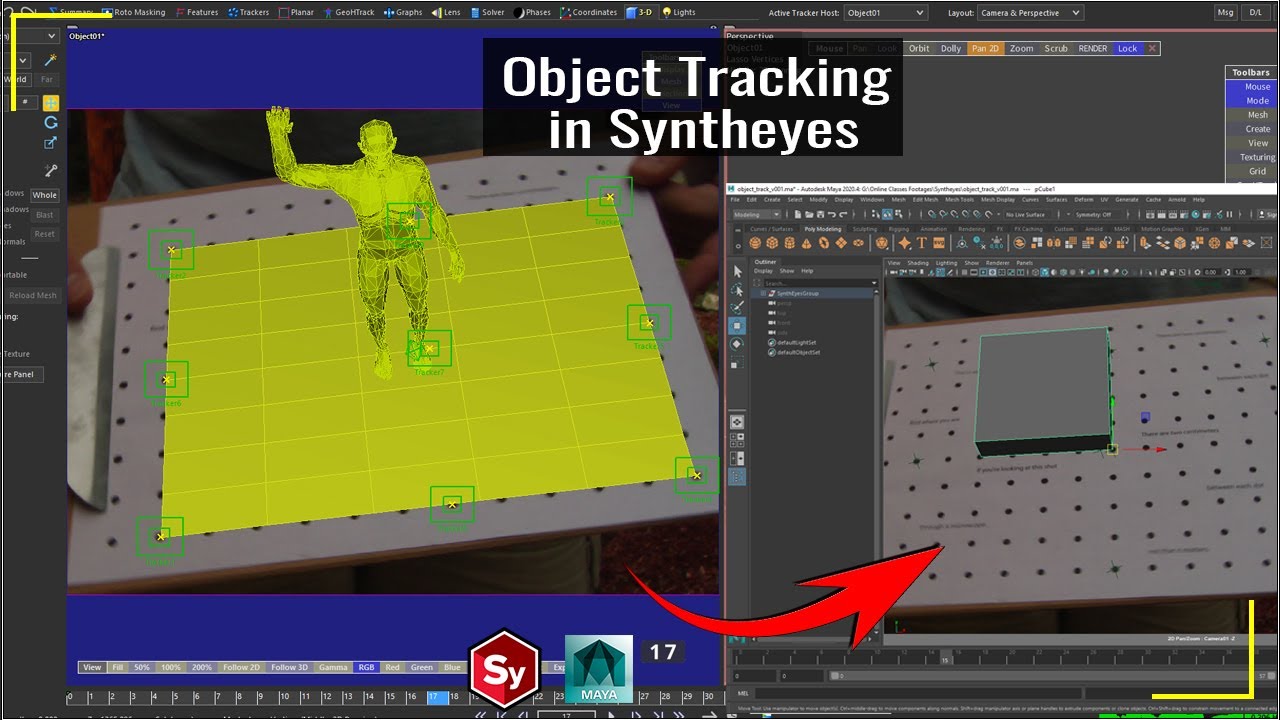Select the Dolly mode in perspective toolbar
The height and width of the screenshot is (720, 1280).
click(x=951, y=48)
